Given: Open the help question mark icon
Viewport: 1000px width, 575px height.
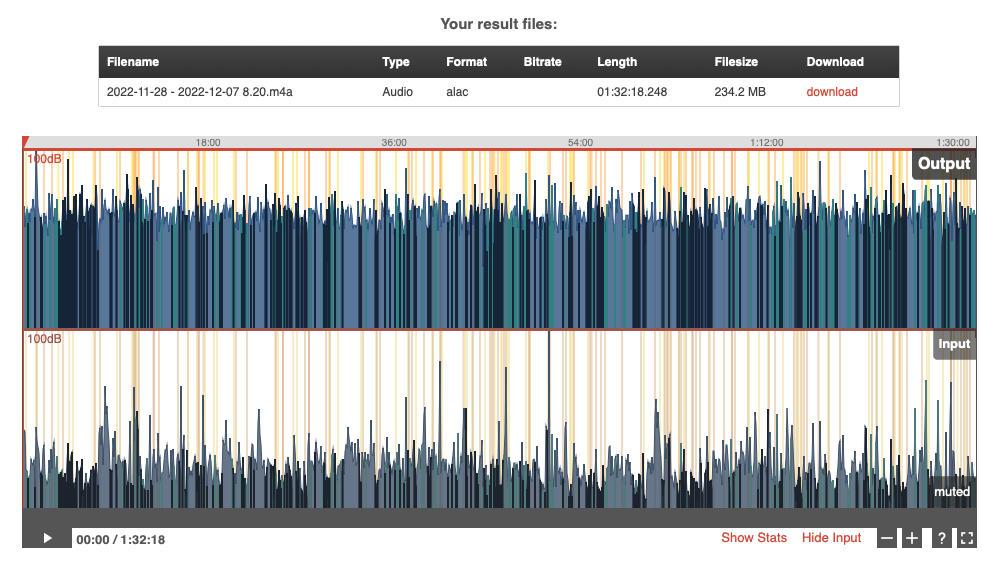Looking at the screenshot, I should [x=941, y=538].
